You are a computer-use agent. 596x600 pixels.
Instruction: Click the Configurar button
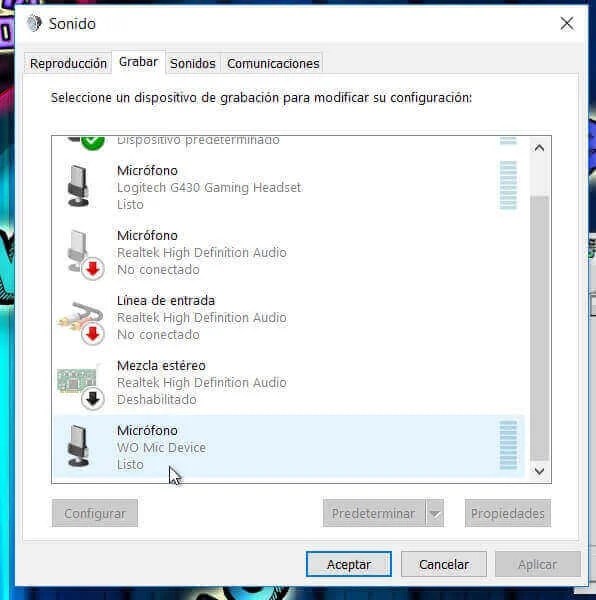click(x=95, y=513)
